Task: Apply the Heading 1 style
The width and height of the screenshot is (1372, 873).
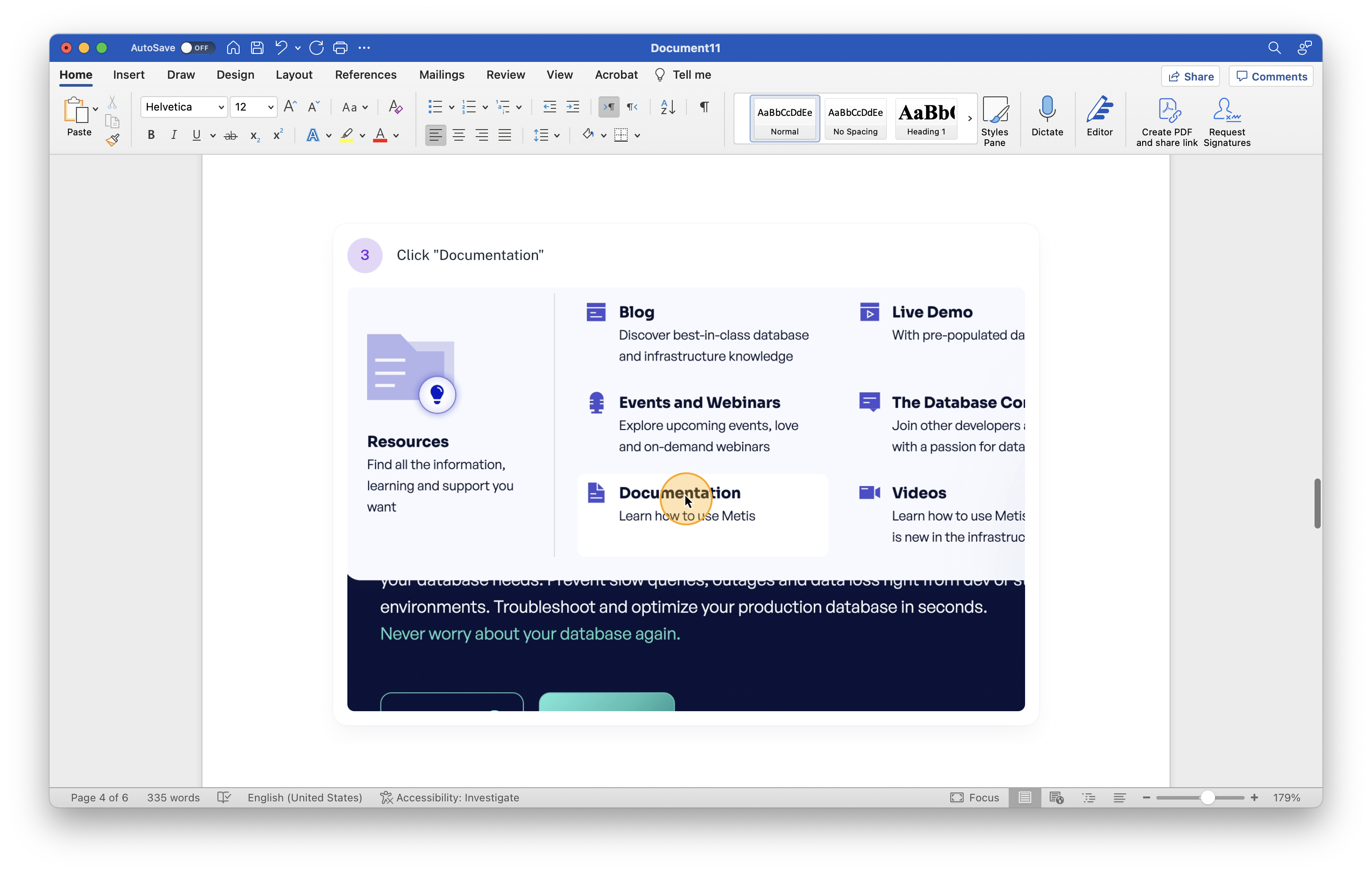Action: 926,118
